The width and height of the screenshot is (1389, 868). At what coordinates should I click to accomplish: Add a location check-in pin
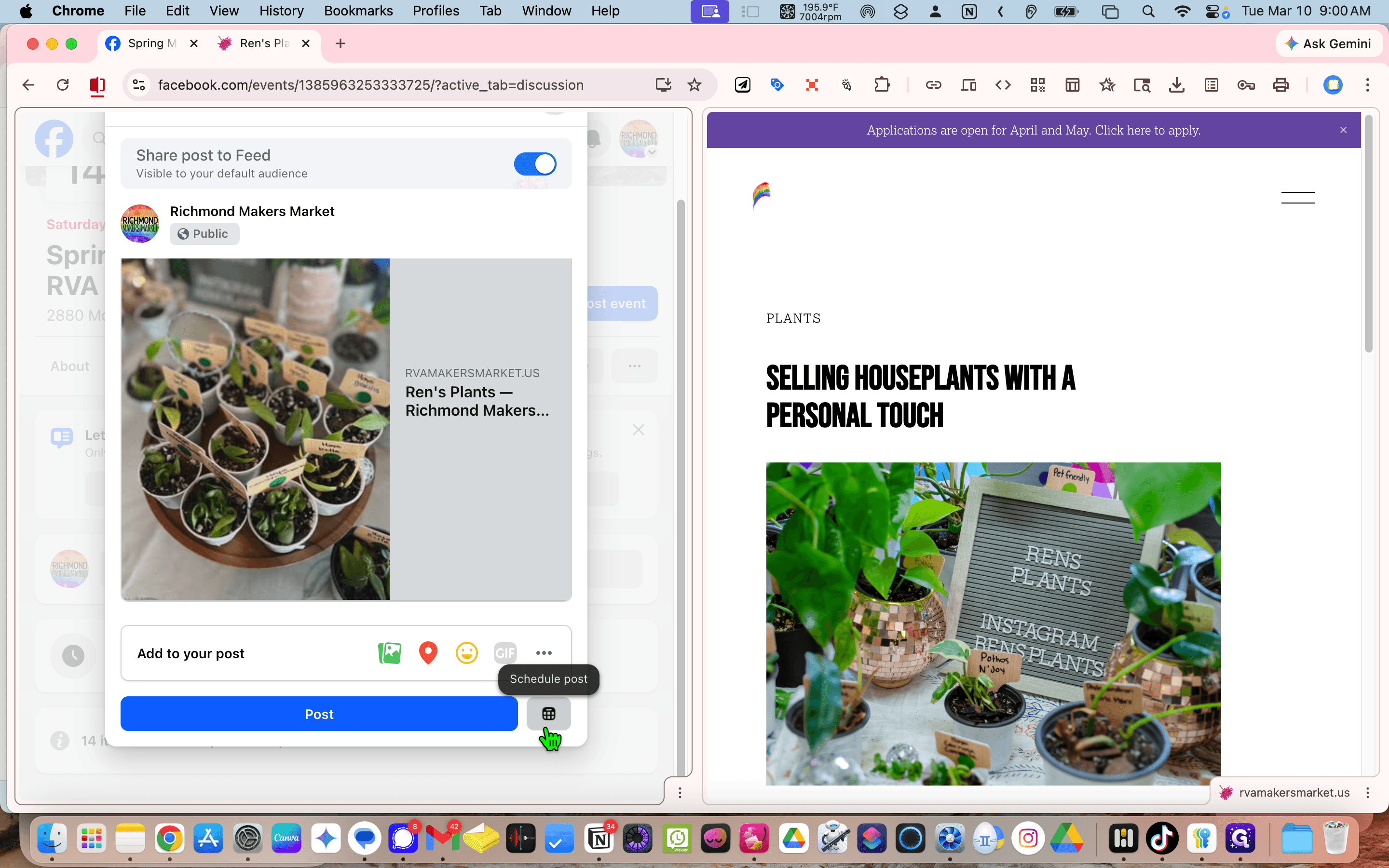428,653
